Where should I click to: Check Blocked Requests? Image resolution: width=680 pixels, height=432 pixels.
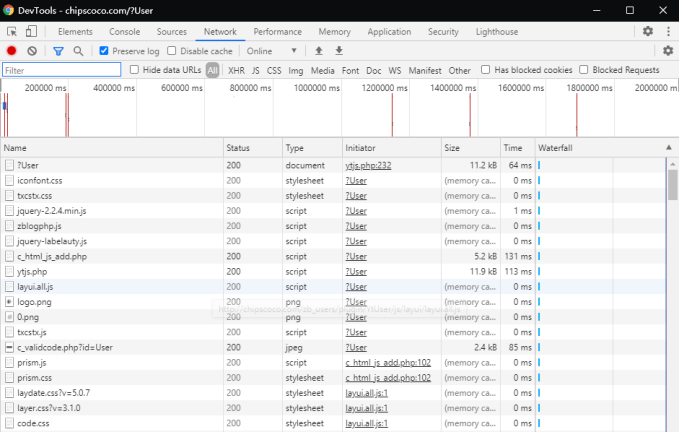pos(584,70)
